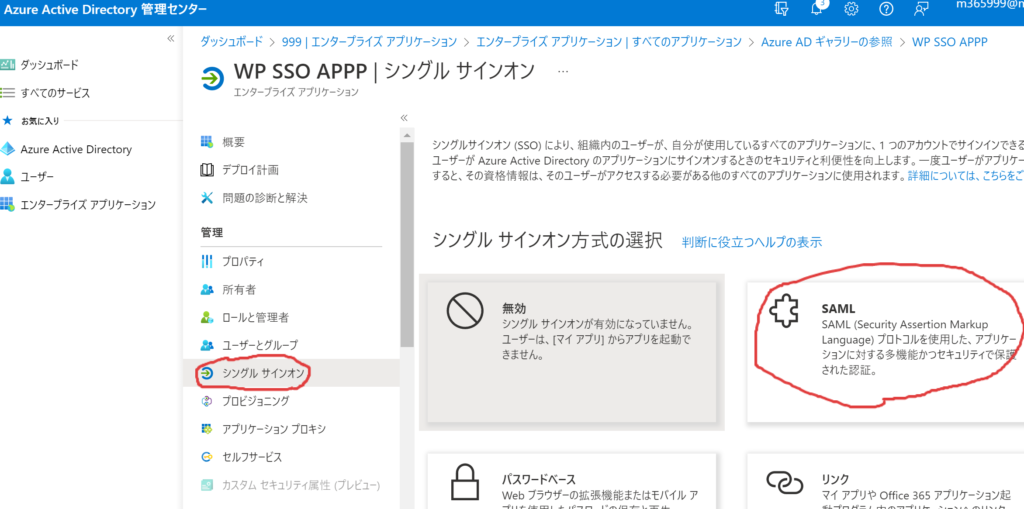Click the セルフサービス icon
This screenshot has width=1024, height=509.
point(206,456)
